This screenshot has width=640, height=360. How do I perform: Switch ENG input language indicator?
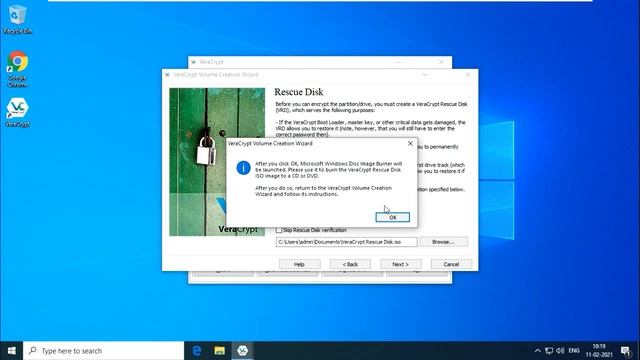click(574, 351)
